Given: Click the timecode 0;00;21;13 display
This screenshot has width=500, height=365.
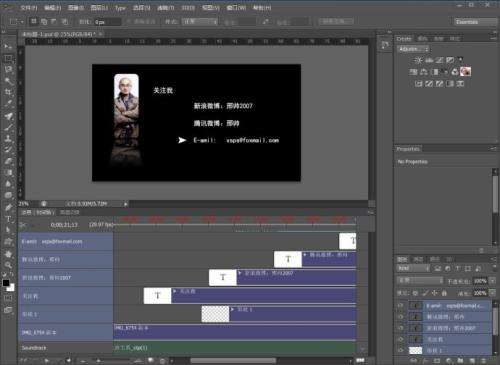Looking at the screenshot, I should [x=64, y=225].
